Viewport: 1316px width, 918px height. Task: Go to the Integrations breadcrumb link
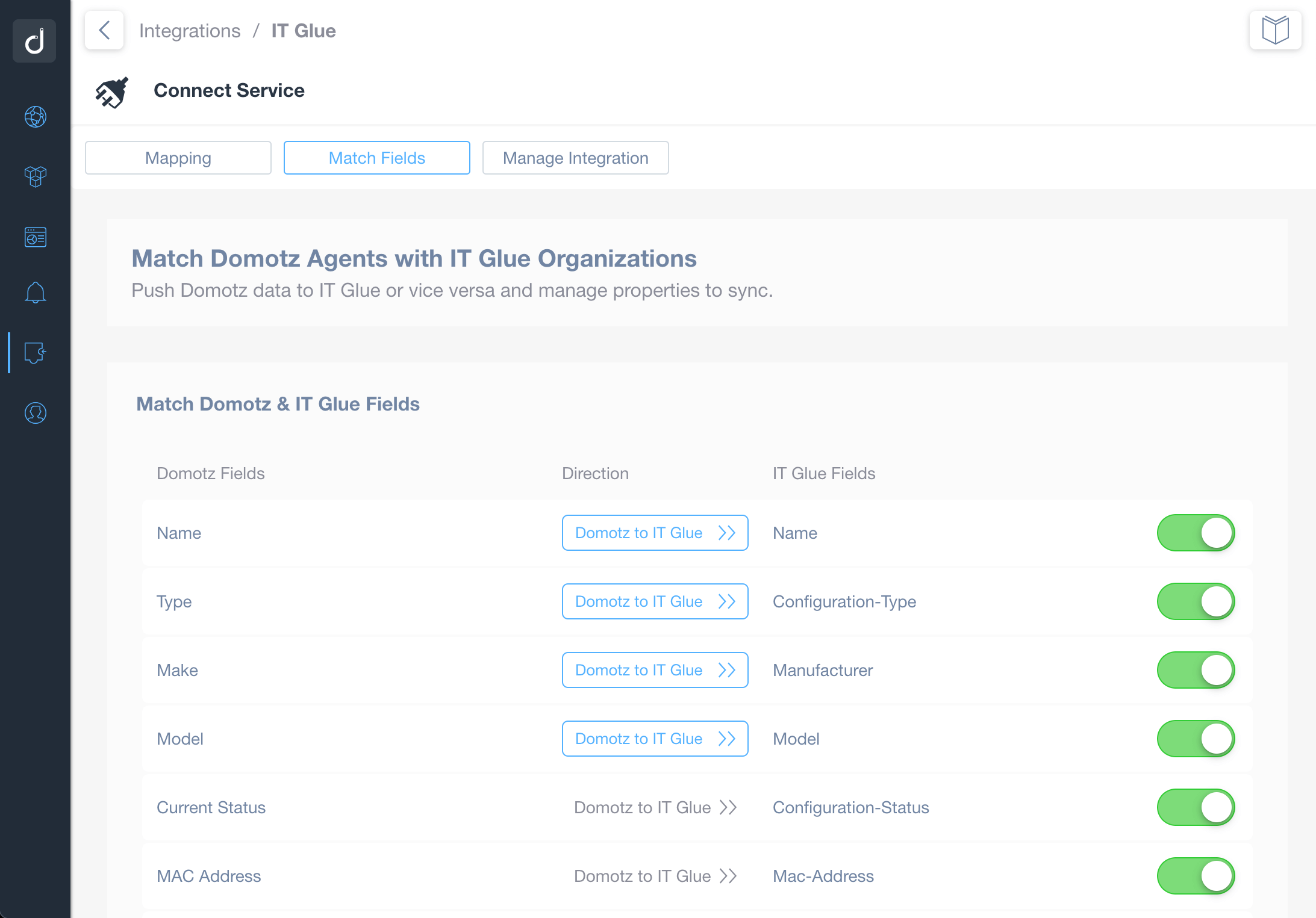click(190, 31)
